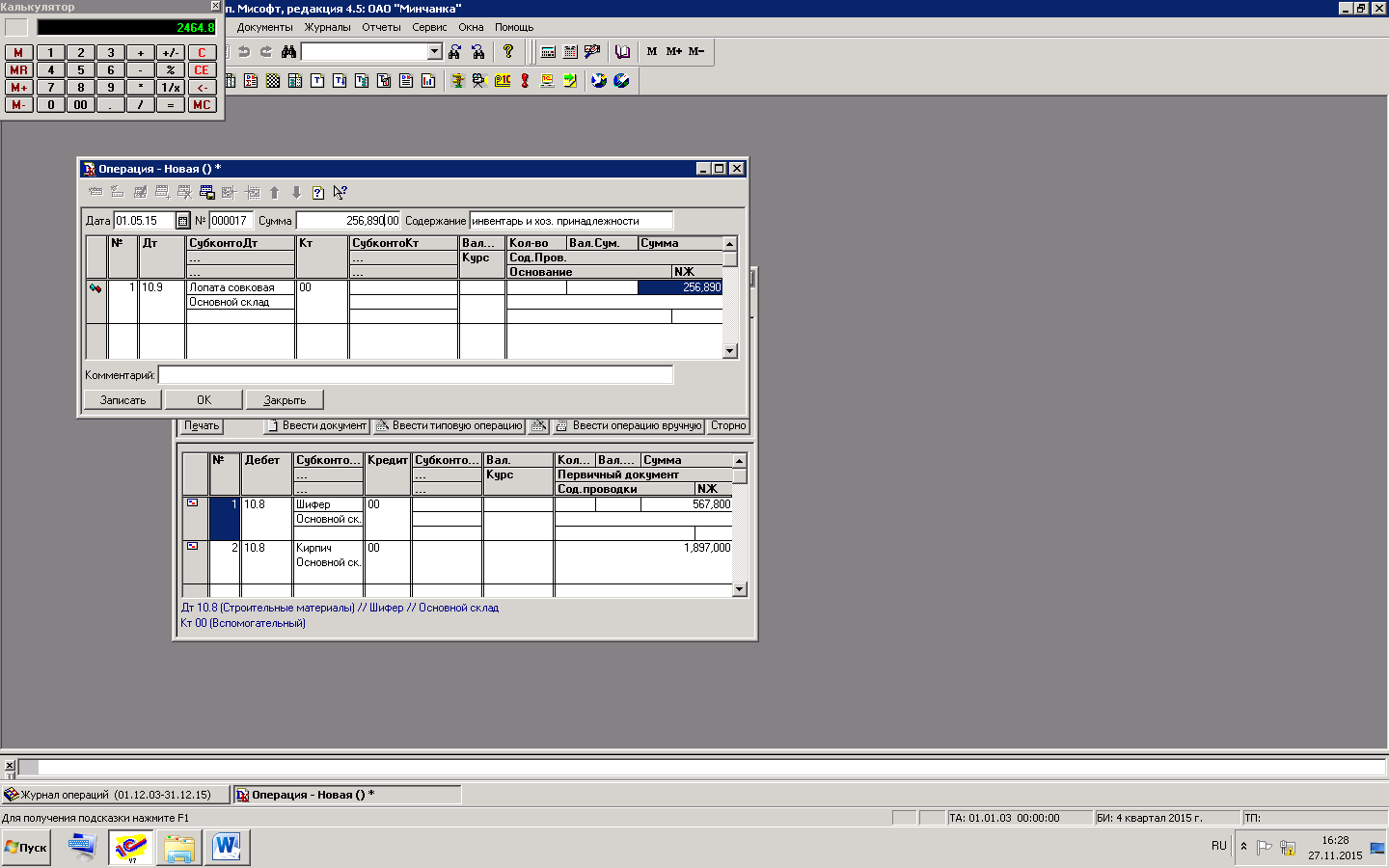Click the Сторно button
This screenshot has width=1389, height=868.
[x=728, y=425]
